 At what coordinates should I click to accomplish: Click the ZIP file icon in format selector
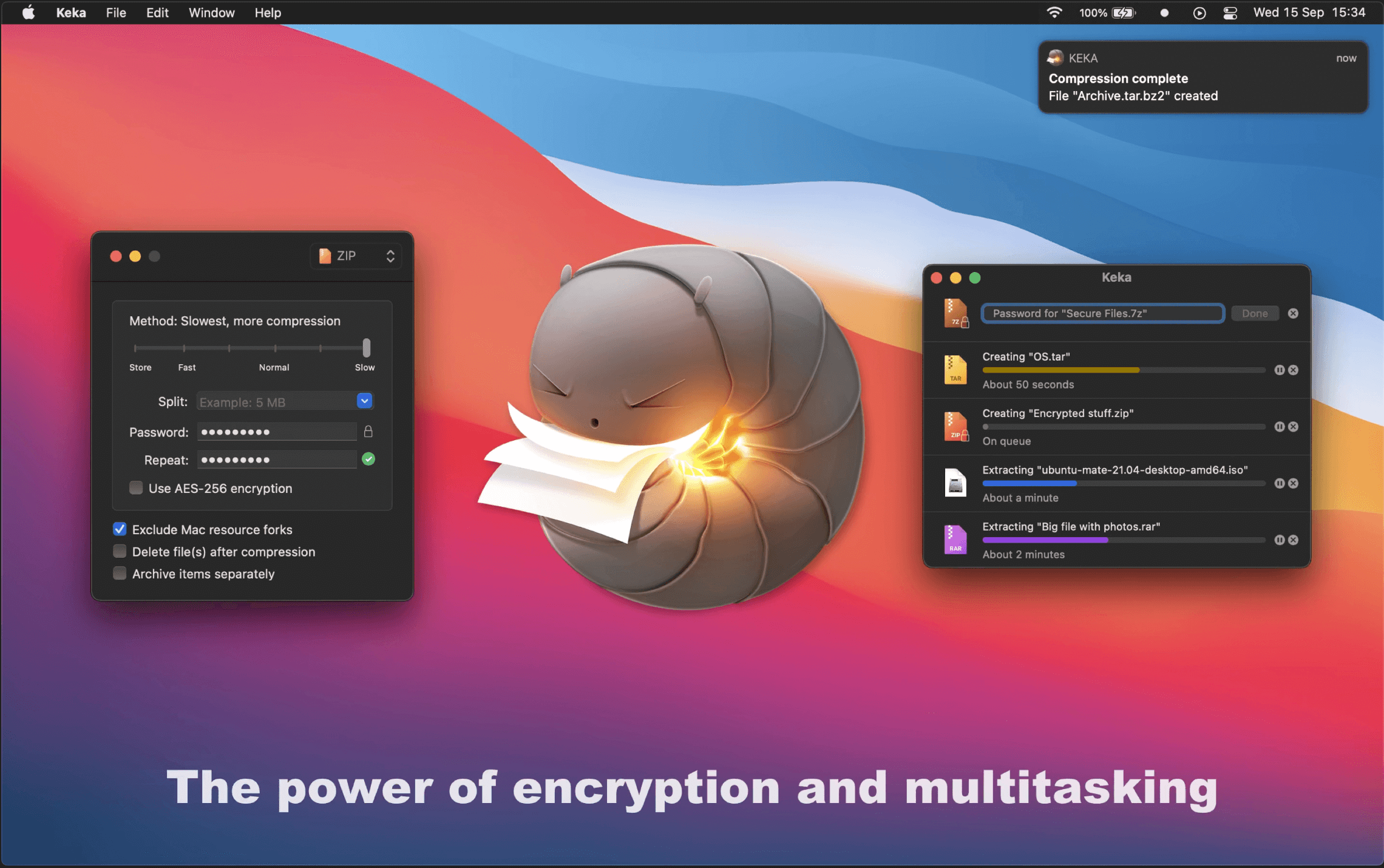[x=325, y=256]
